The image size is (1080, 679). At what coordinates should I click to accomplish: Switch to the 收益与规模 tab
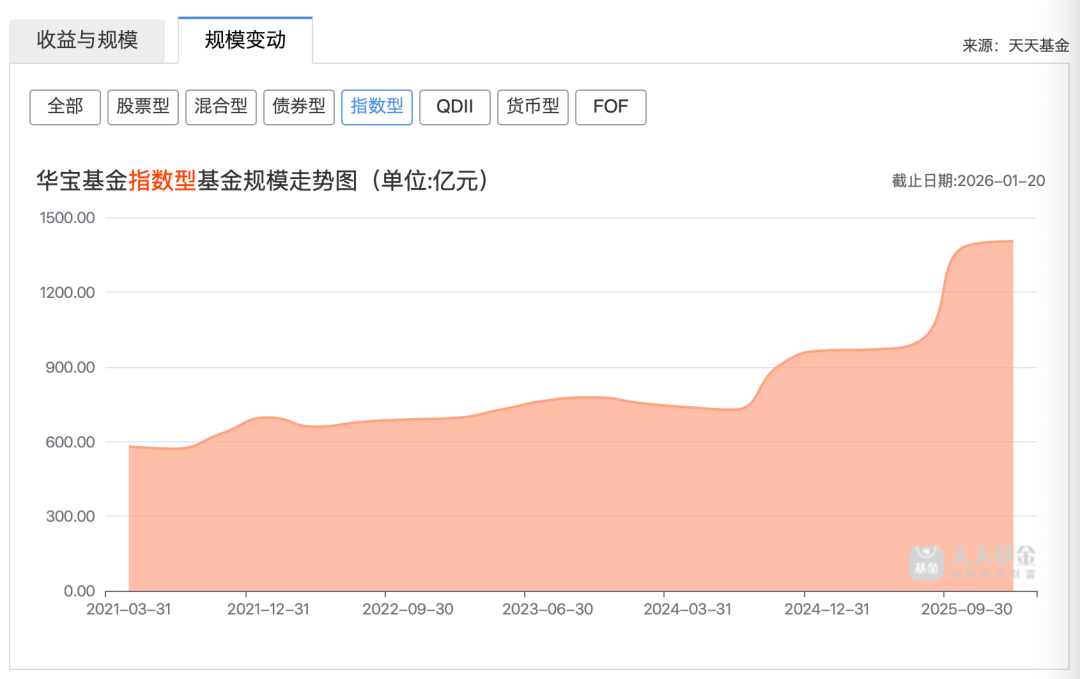point(87,40)
